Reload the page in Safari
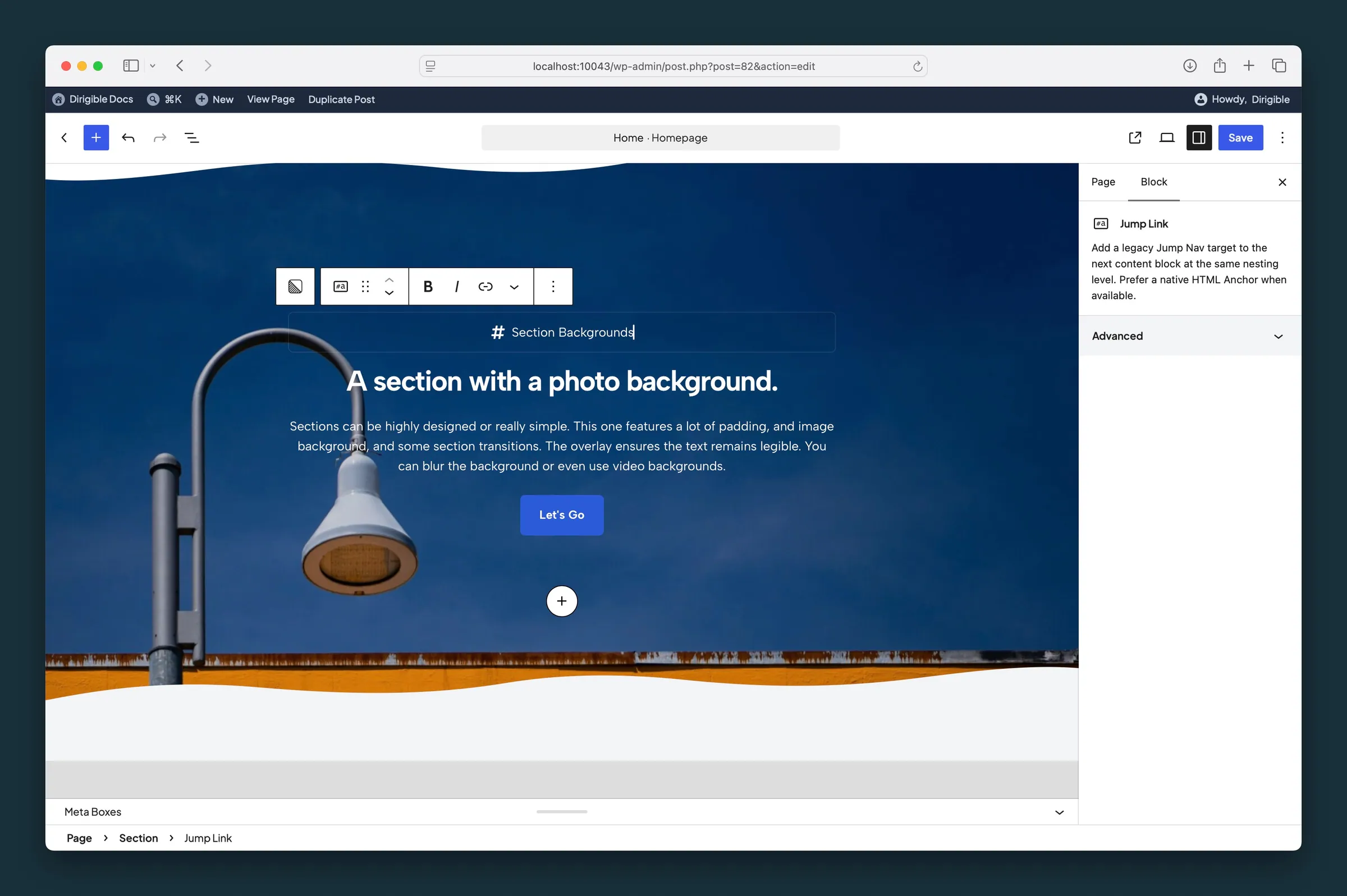Screen dimensions: 1347x896 (917, 66)
